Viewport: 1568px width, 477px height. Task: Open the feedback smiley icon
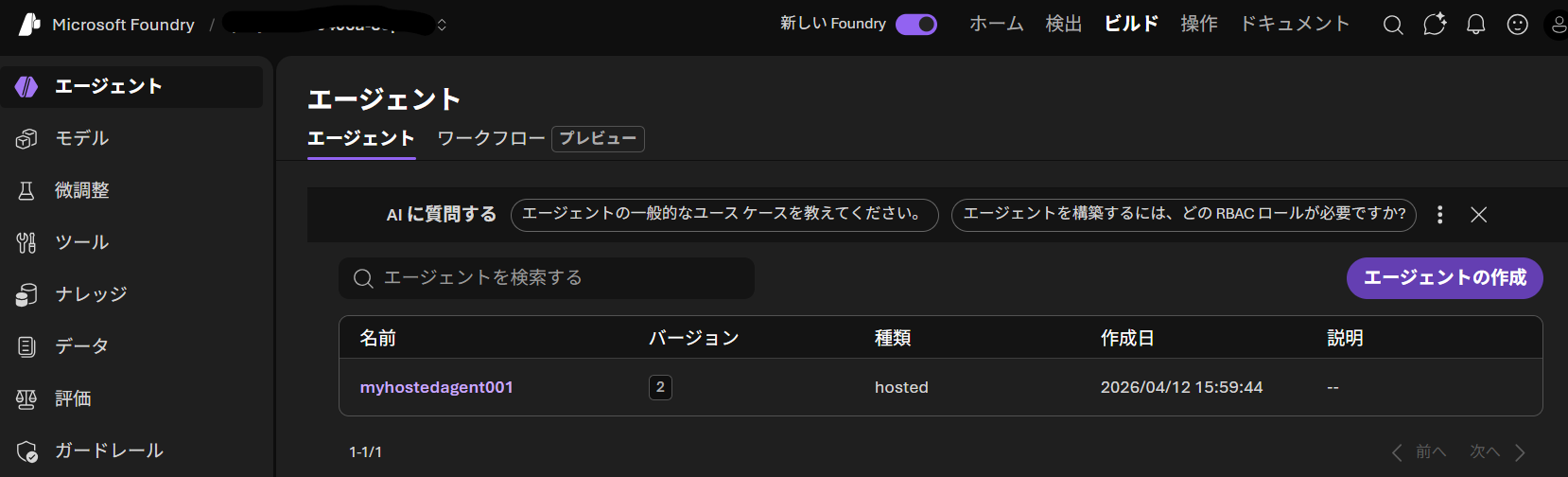pyautogui.click(x=1518, y=25)
